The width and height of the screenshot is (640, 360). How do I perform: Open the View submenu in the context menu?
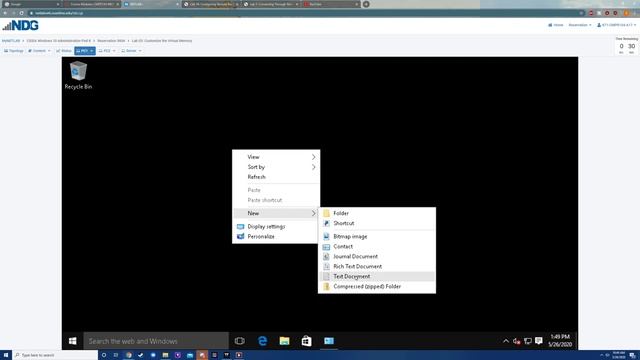coord(276,157)
